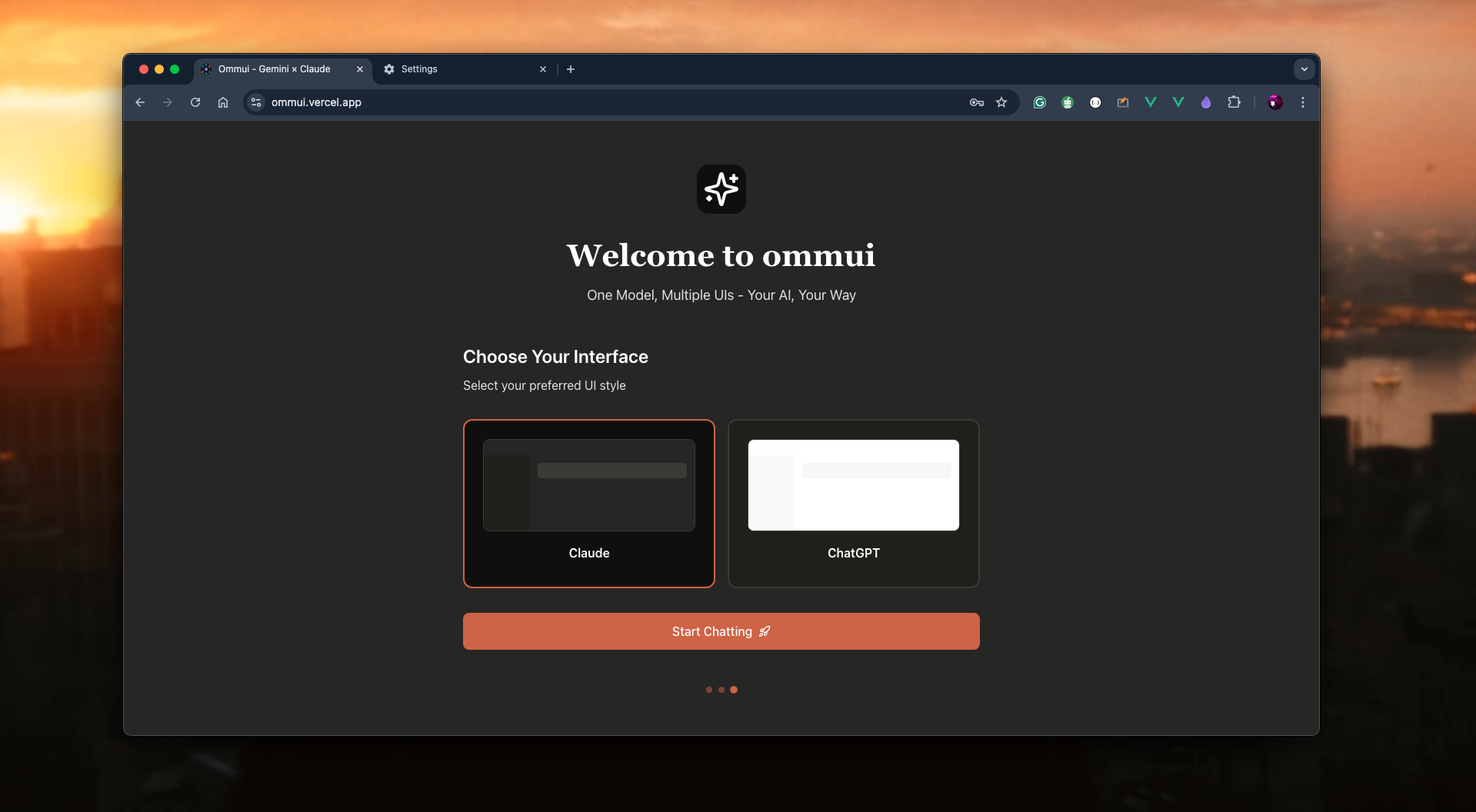Open the Chrome three-dot menu
The height and width of the screenshot is (812, 1476).
(x=1303, y=102)
